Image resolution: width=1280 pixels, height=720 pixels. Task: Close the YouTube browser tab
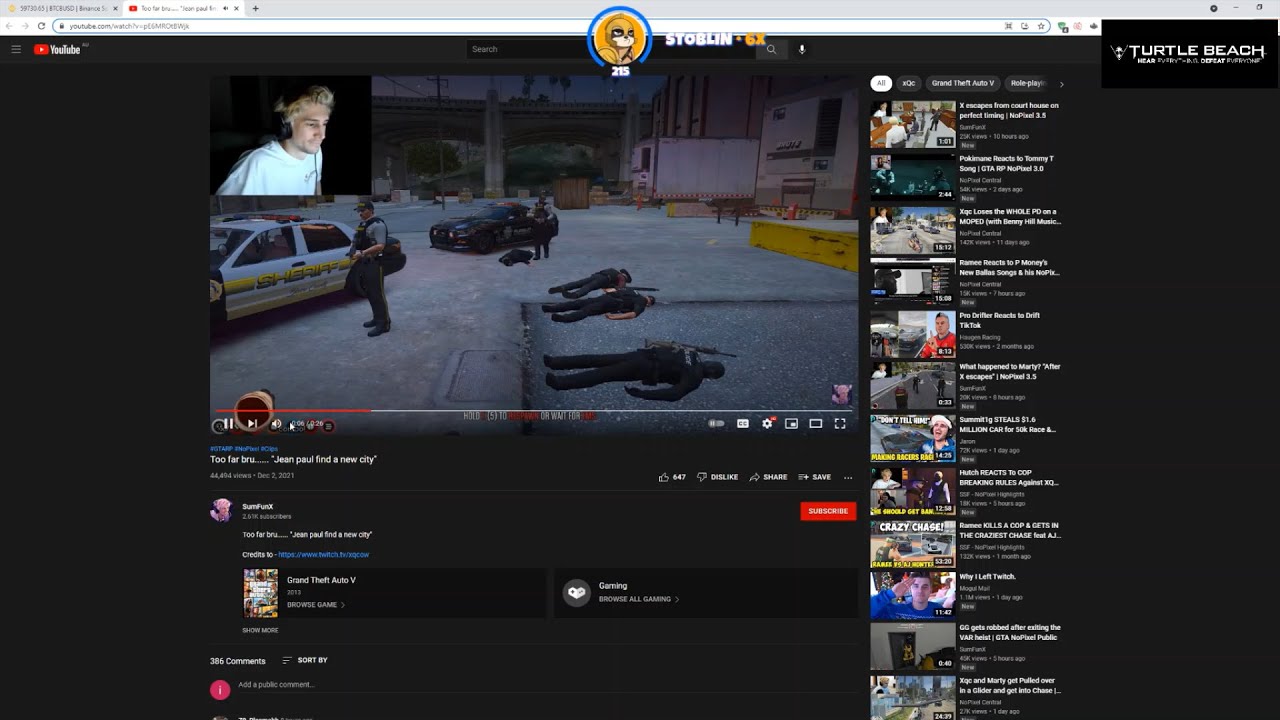[236, 8]
